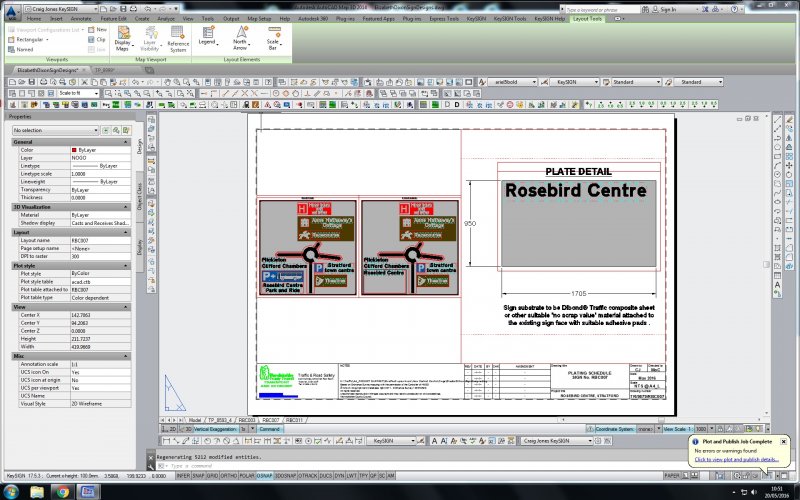Toggle the quick select icon in Properties
The height and width of the screenshot is (500, 800).
click(x=126, y=131)
